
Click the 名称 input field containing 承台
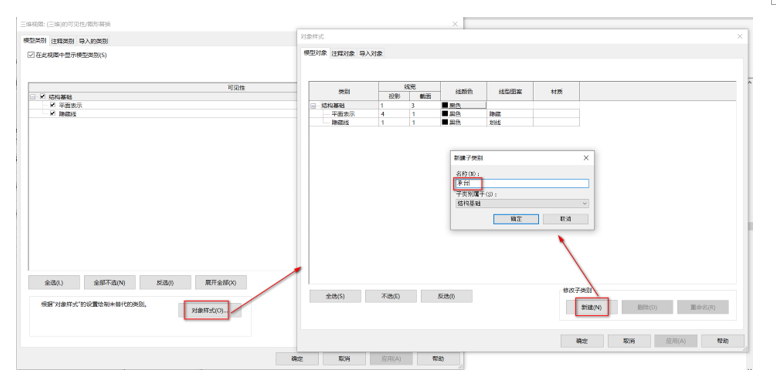pyautogui.click(x=522, y=184)
